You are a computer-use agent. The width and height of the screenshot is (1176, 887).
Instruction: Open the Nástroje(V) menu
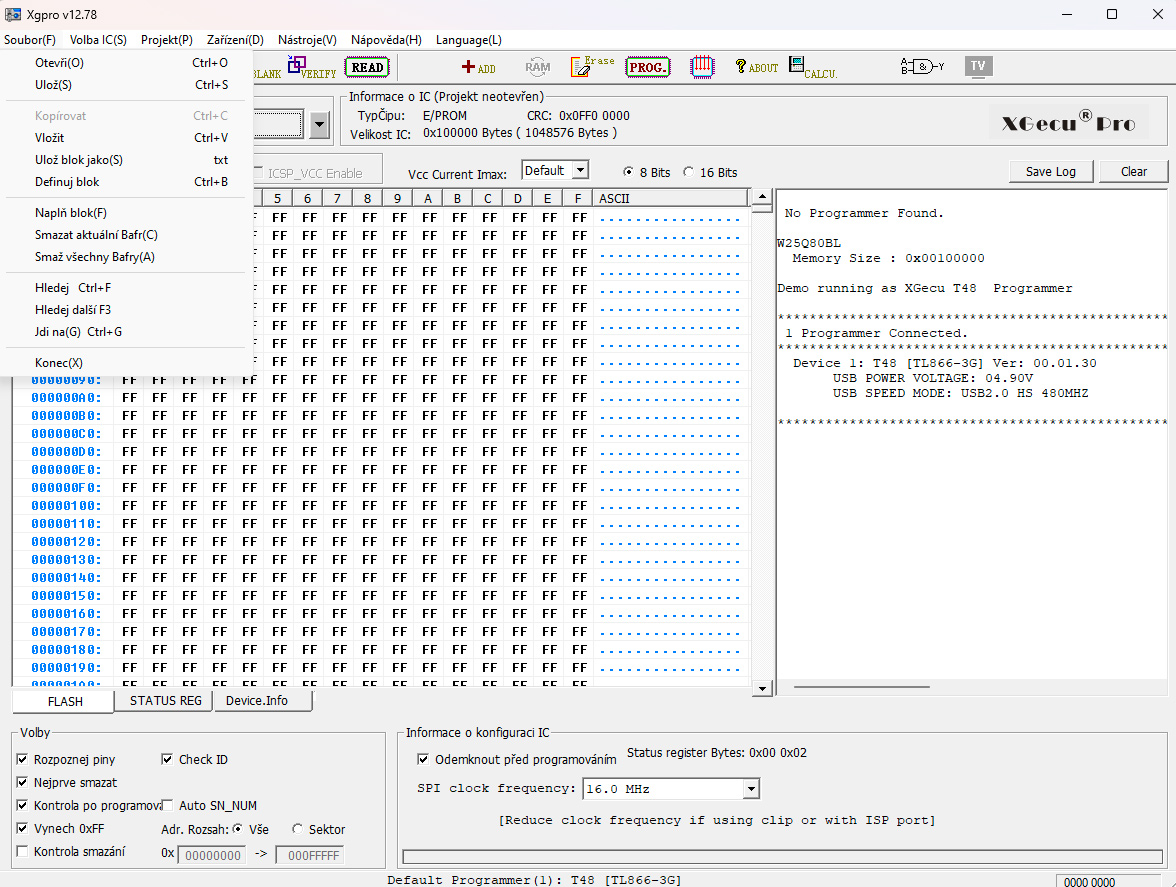coord(308,40)
